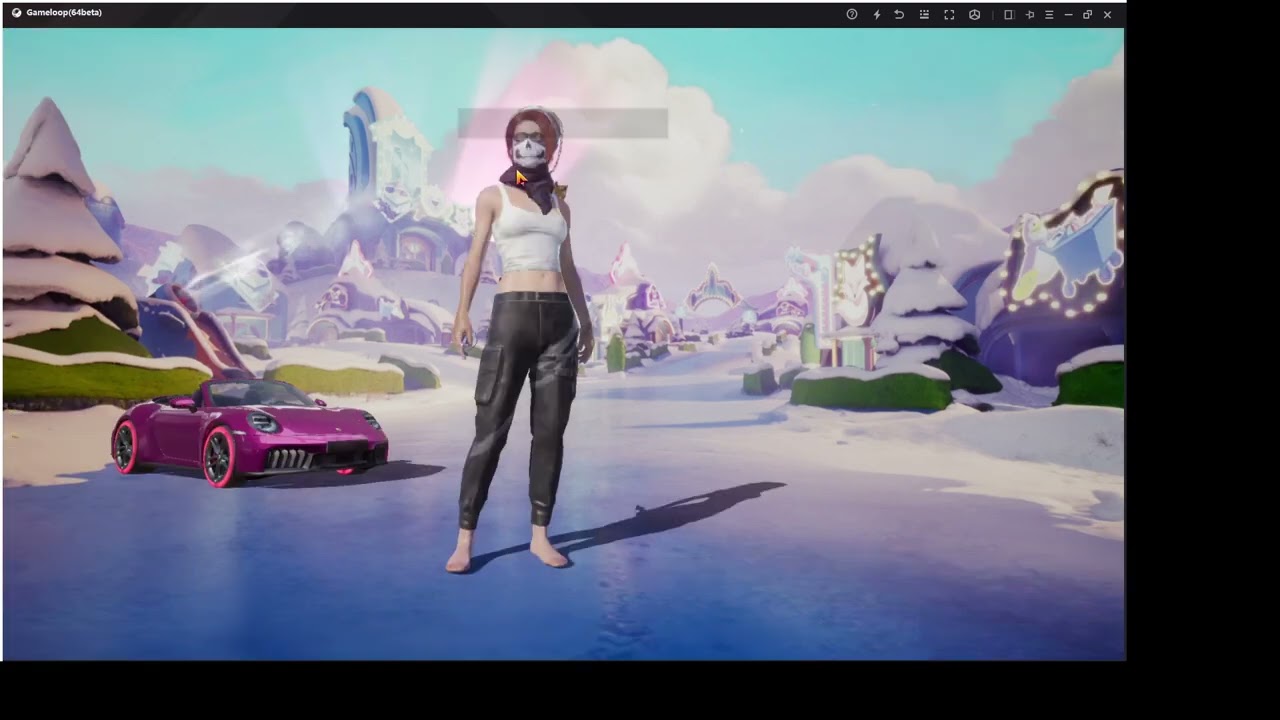
Task: Restore down the Gameloop window
Action: click(1087, 15)
